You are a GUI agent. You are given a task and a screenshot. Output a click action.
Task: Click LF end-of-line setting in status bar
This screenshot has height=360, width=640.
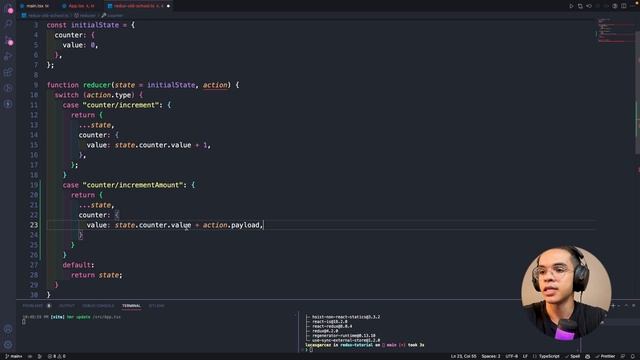(525, 356)
